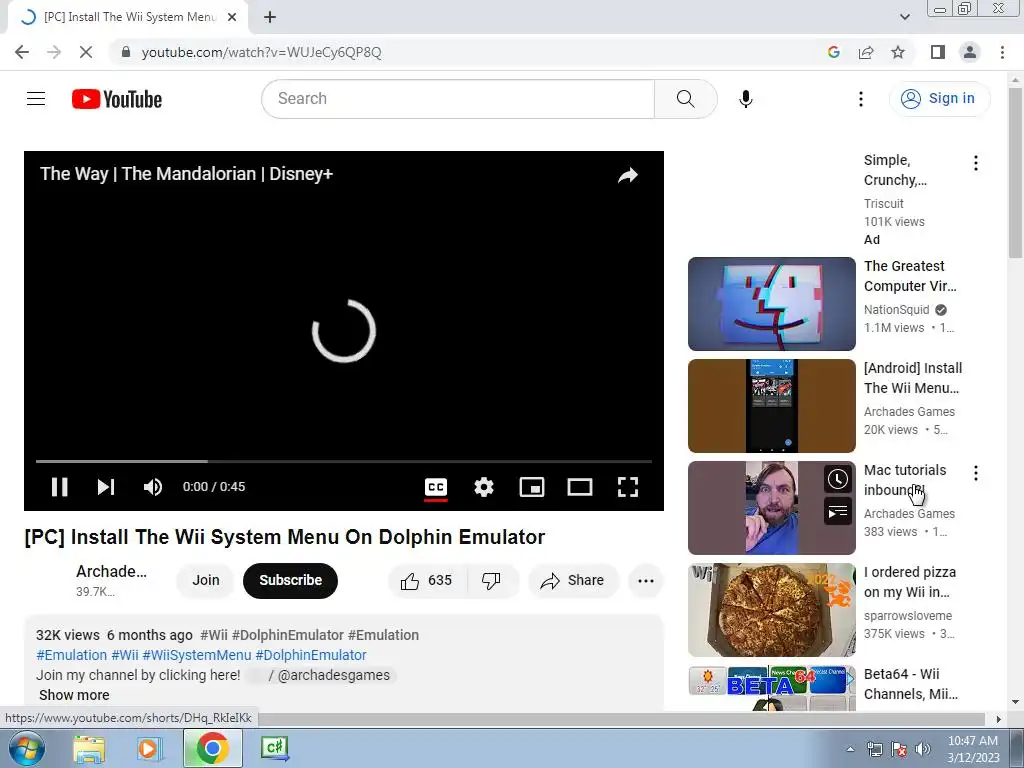Open the first #Emulation blue hashtag
This screenshot has height=768, width=1024.
pyautogui.click(x=71, y=655)
